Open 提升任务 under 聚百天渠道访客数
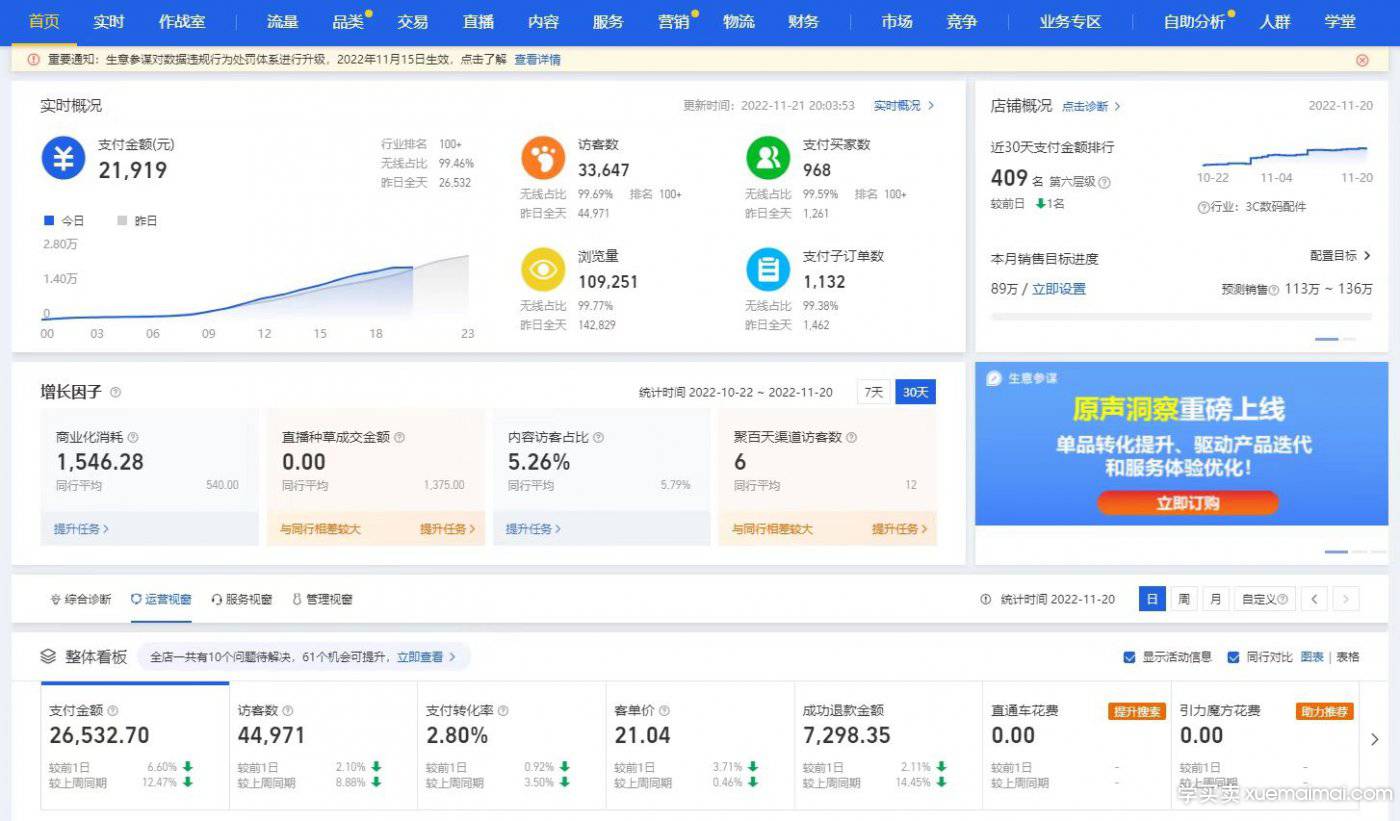 click(x=900, y=528)
